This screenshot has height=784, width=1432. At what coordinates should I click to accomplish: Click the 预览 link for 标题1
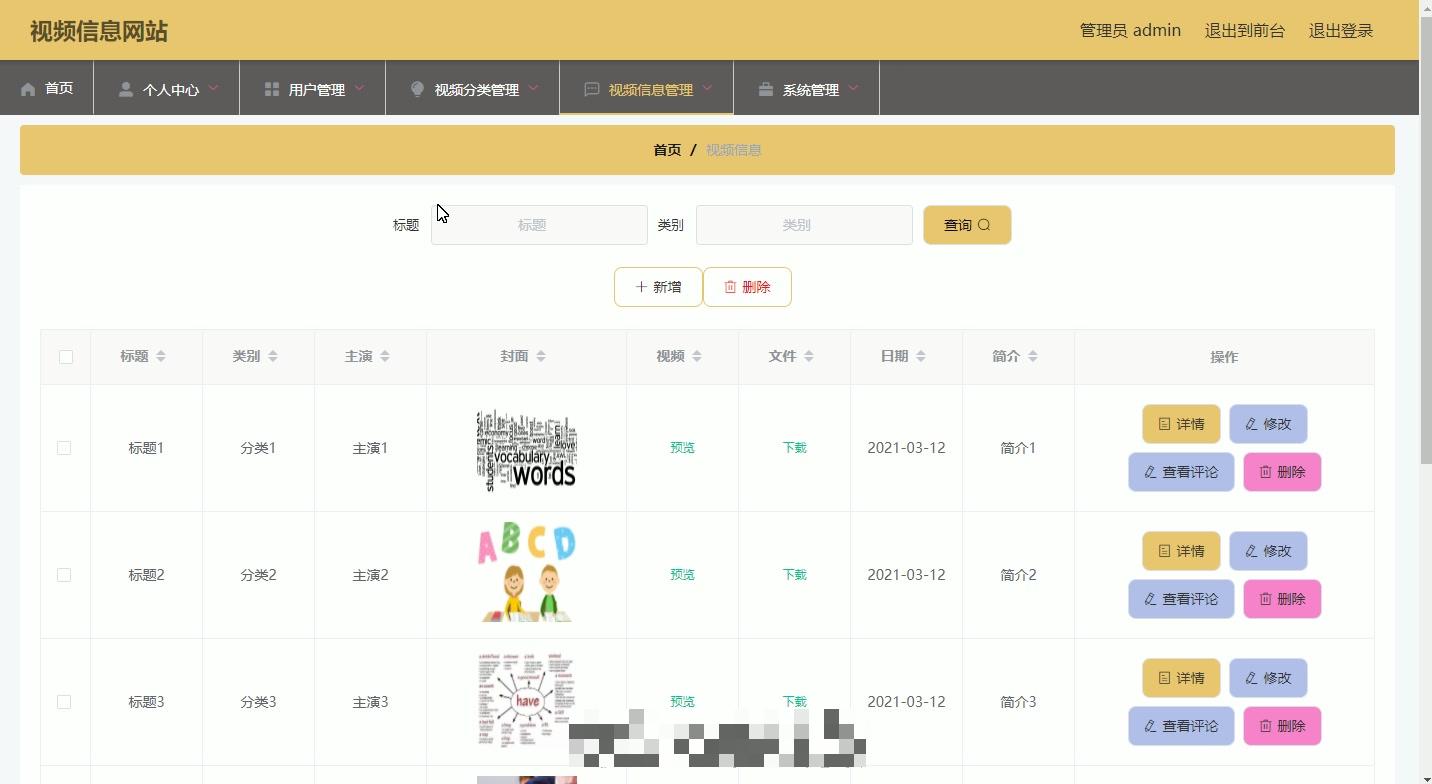click(682, 448)
